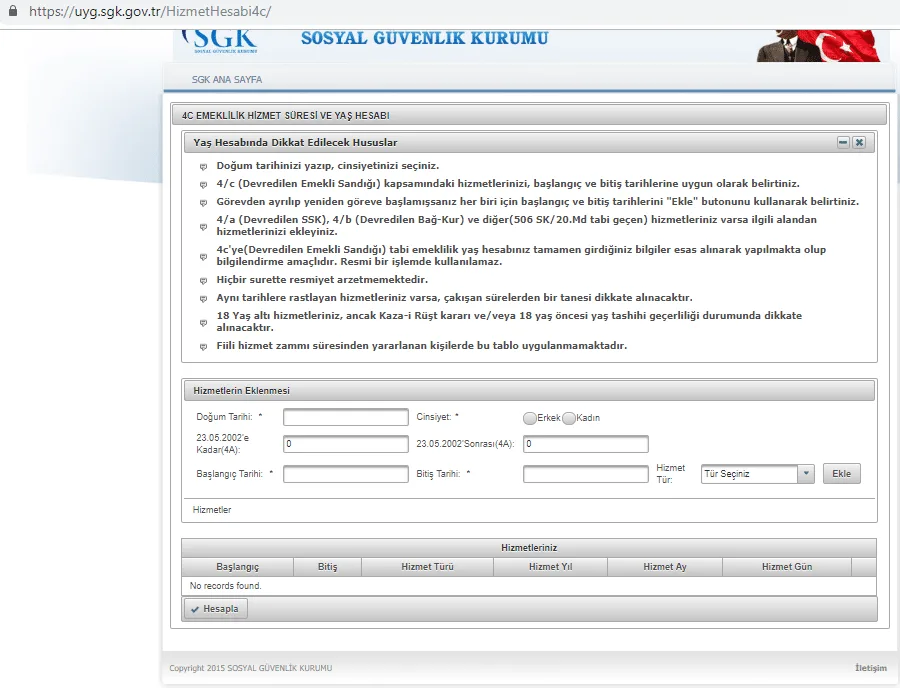900x688 pixels.
Task: Click the Hizmet Türü column header
Action: pyautogui.click(x=427, y=567)
